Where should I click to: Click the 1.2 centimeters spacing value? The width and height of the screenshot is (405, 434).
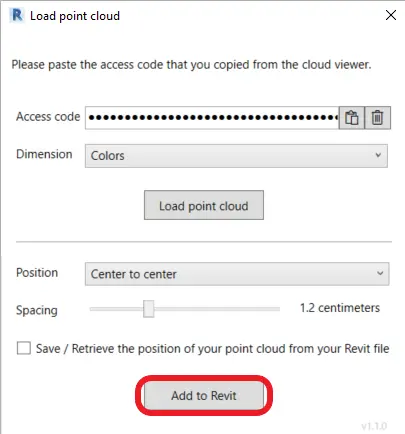point(340,308)
